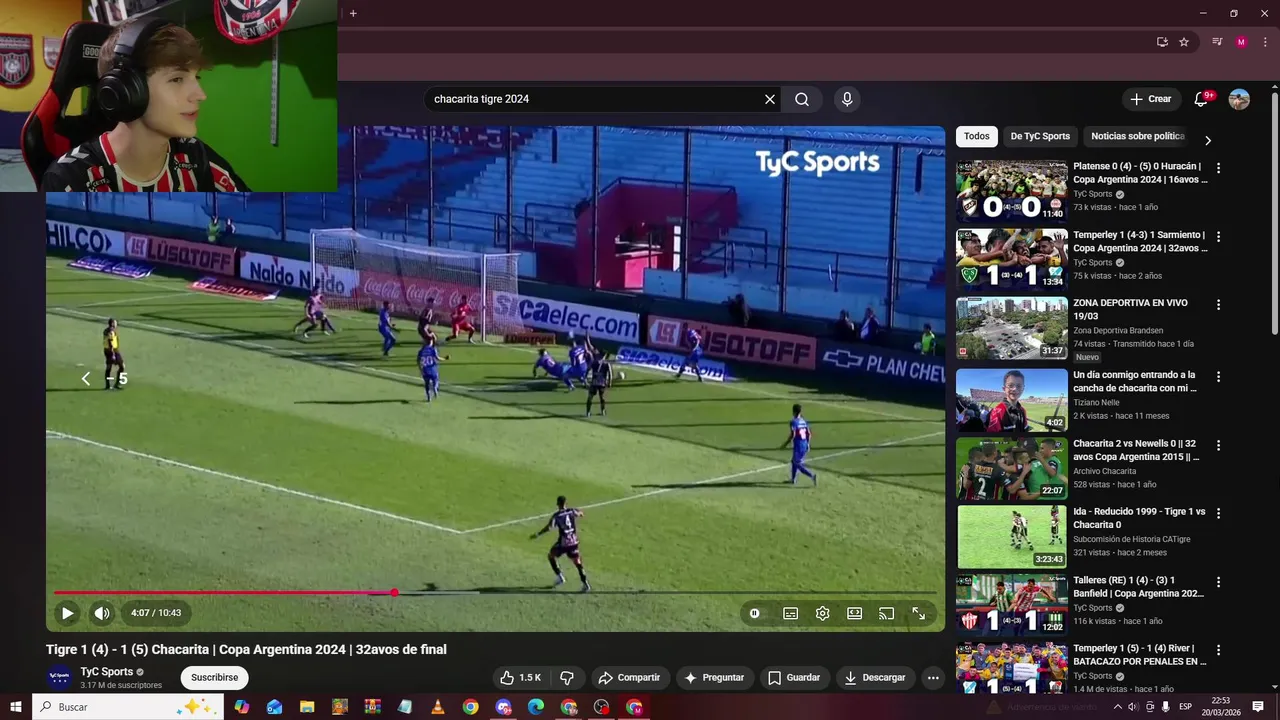Select the Noticias sobre política chip
The width and height of the screenshot is (1280, 720).
click(x=1137, y=136)
